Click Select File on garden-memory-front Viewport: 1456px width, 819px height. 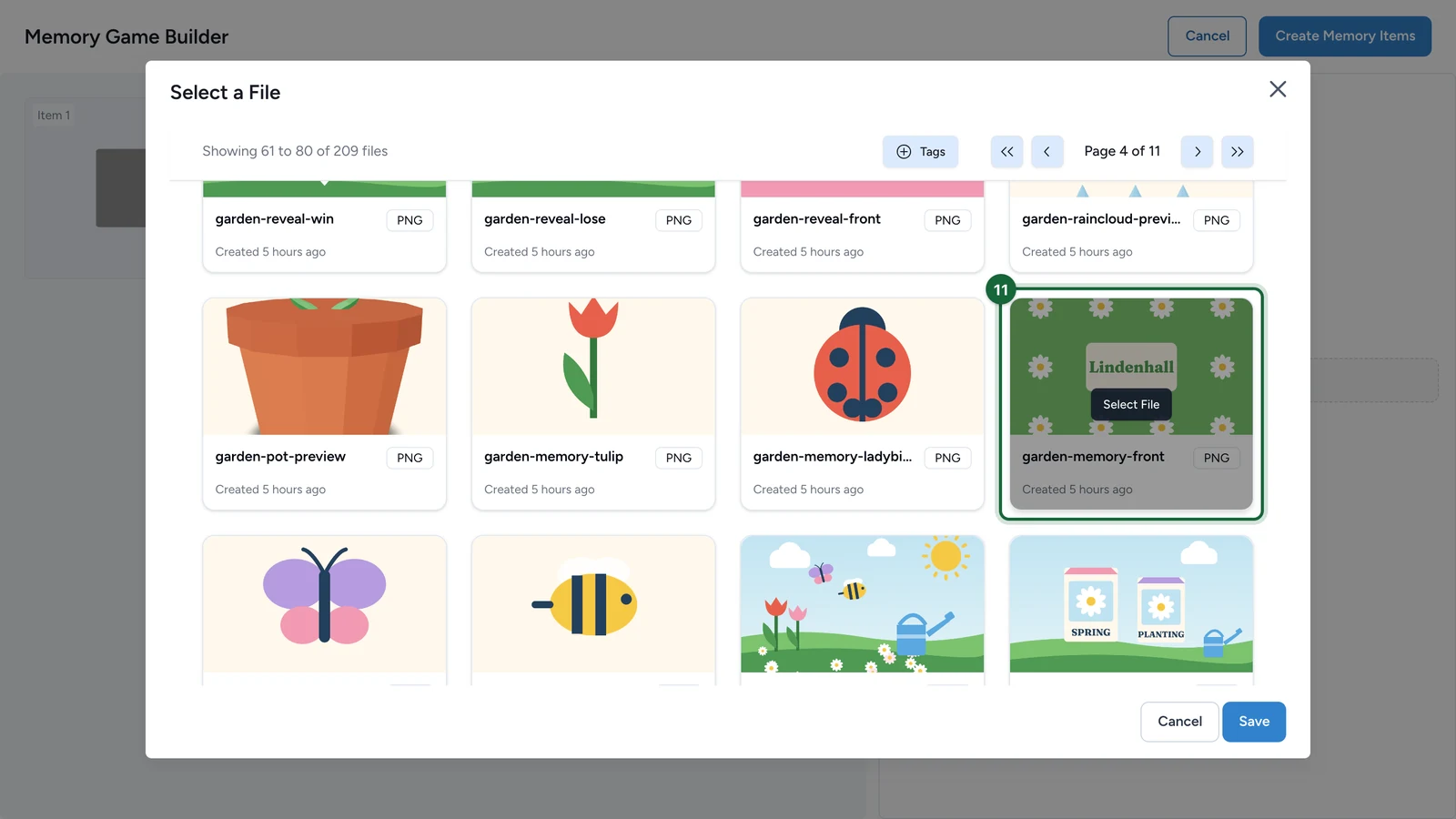coord(1131,405)
